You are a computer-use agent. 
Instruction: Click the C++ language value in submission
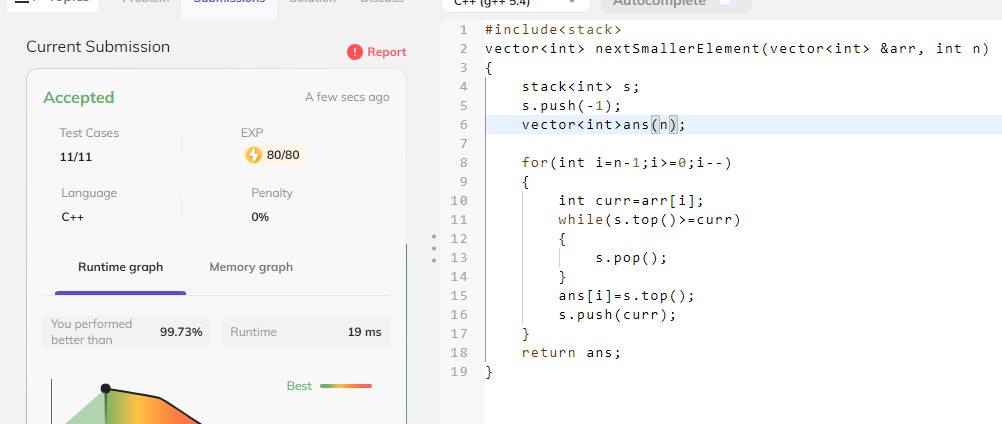pos(73,217)
